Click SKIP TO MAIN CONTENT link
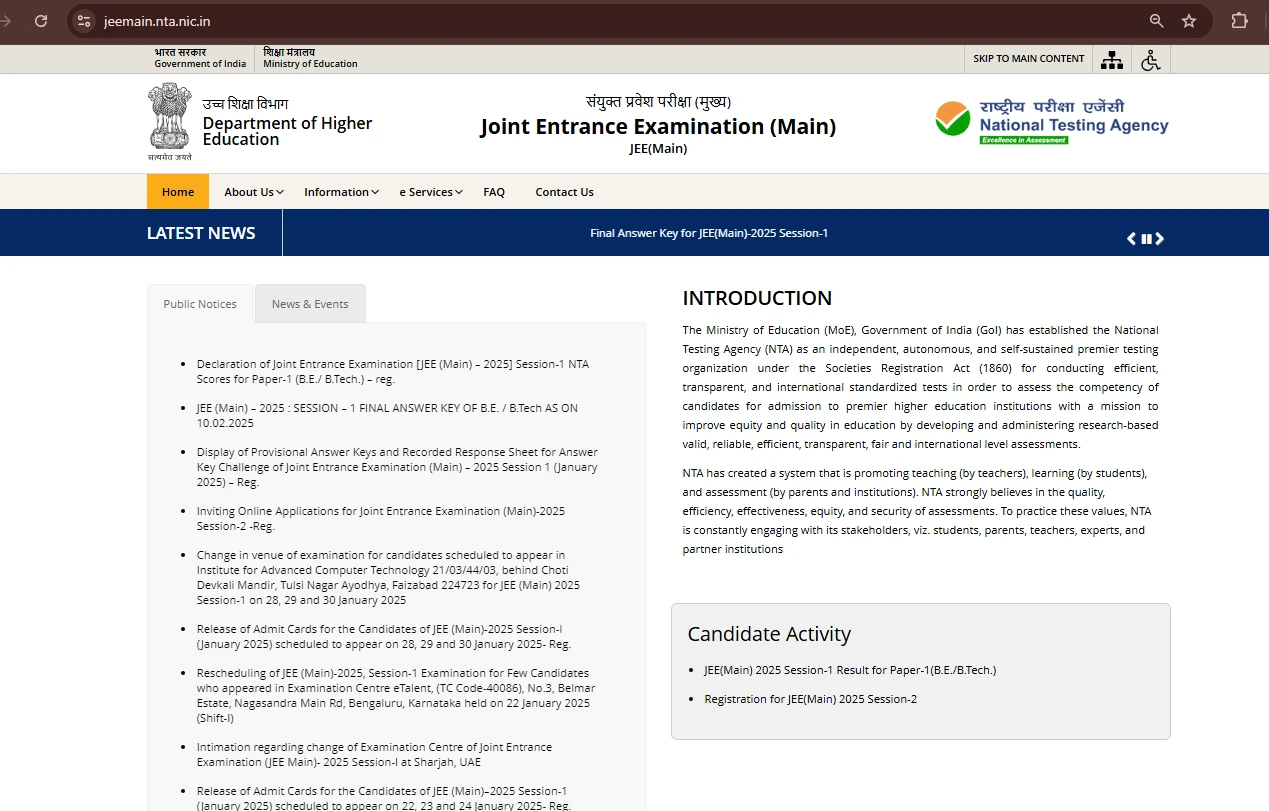The image size is (1269, 811). pos(1027,59)
